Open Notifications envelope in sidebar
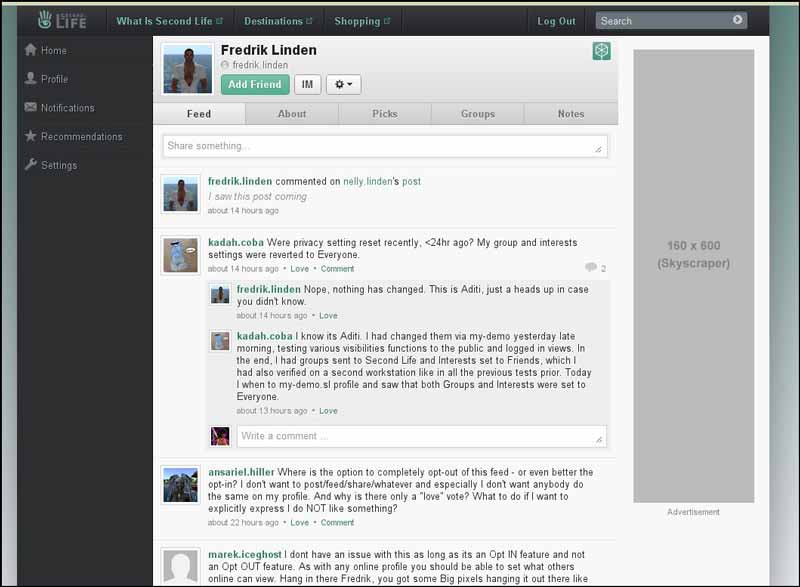 pos(31,108)
